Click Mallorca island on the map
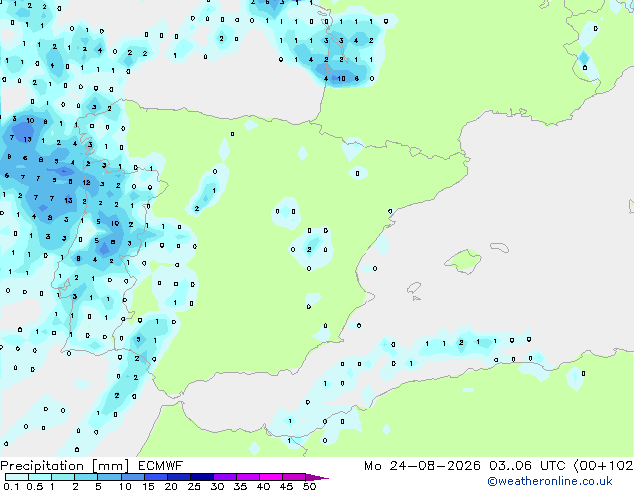This screenshot has width=634, height=490. point(463,261)
